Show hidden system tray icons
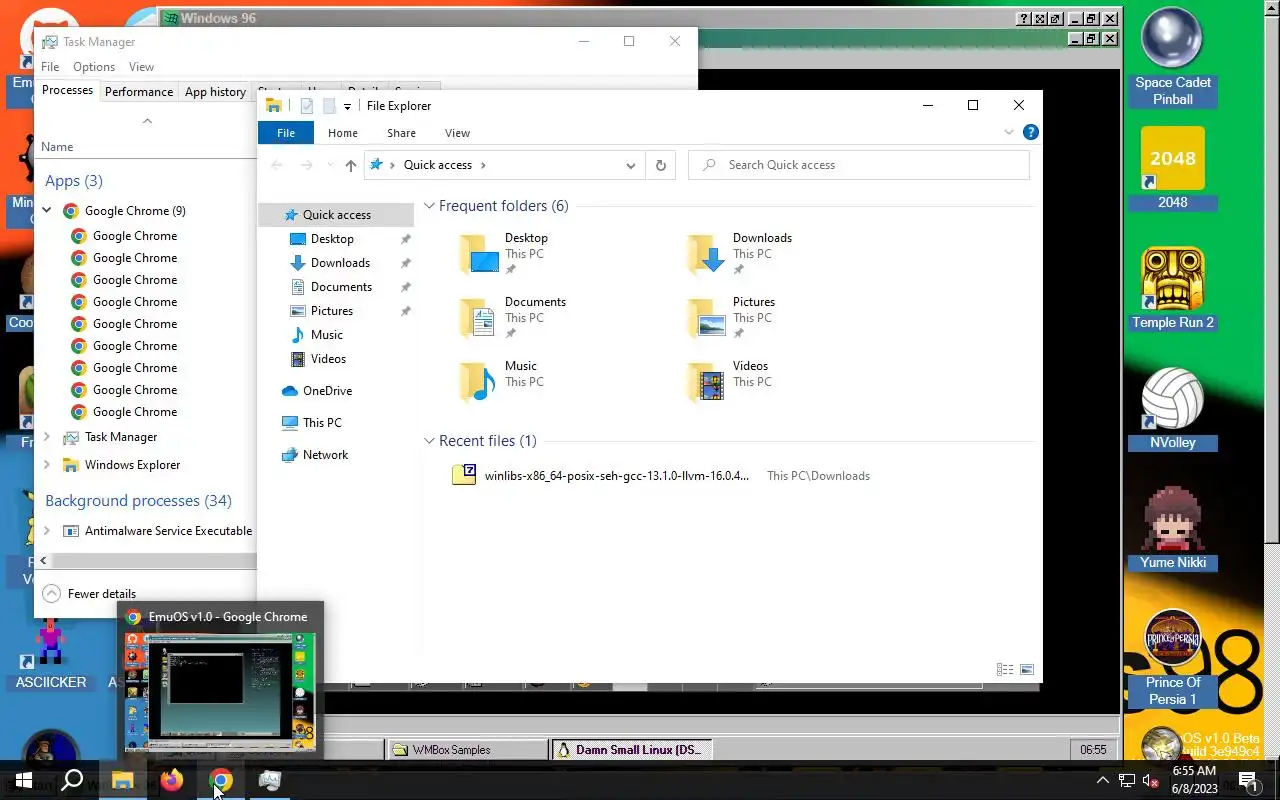 pos(1103,780)
